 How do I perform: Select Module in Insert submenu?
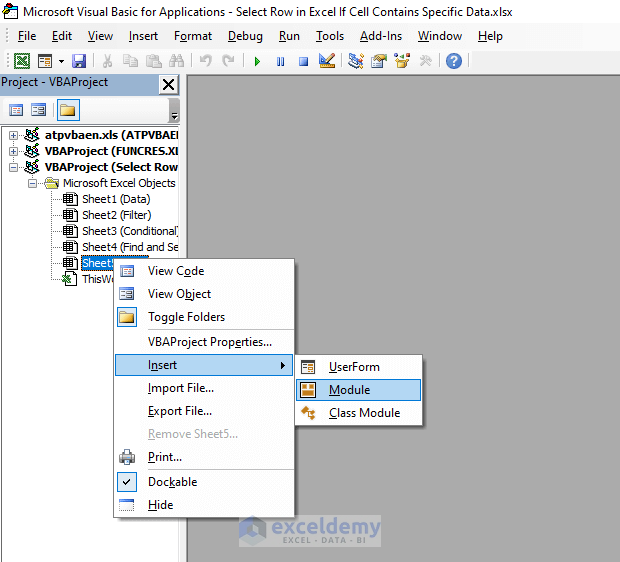coord(359,390)
